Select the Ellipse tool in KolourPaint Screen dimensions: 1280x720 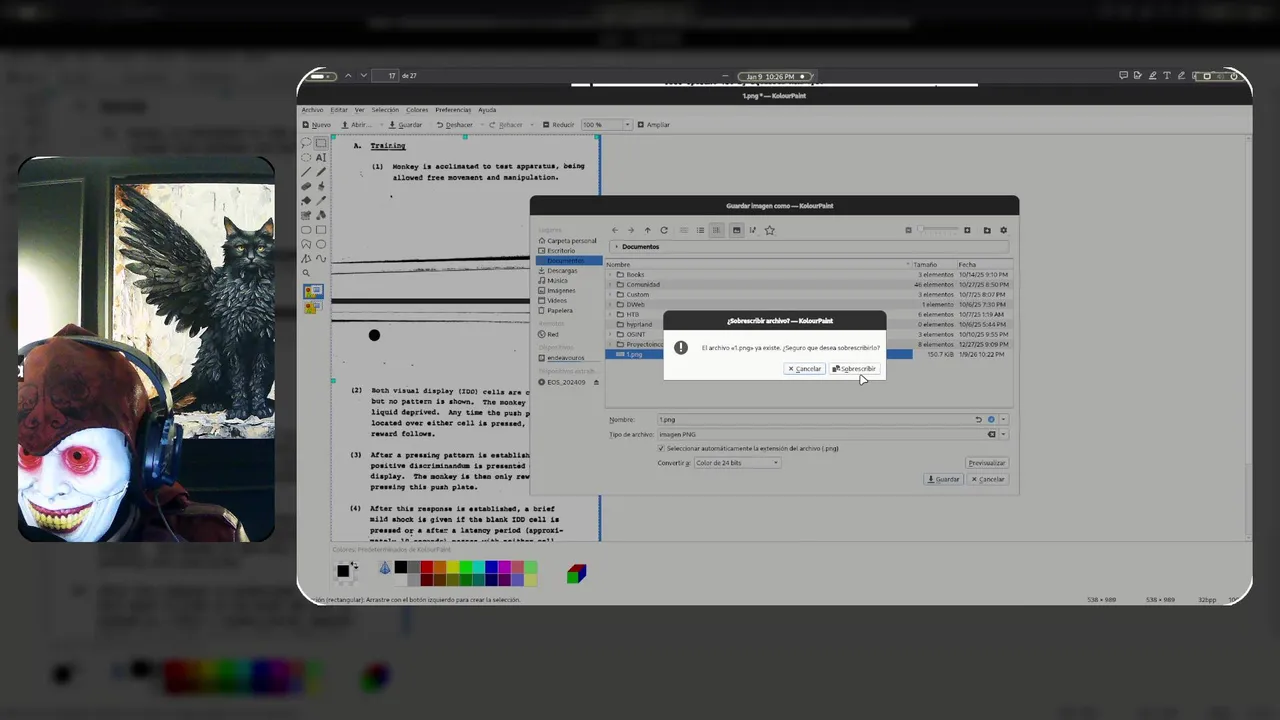321,244
